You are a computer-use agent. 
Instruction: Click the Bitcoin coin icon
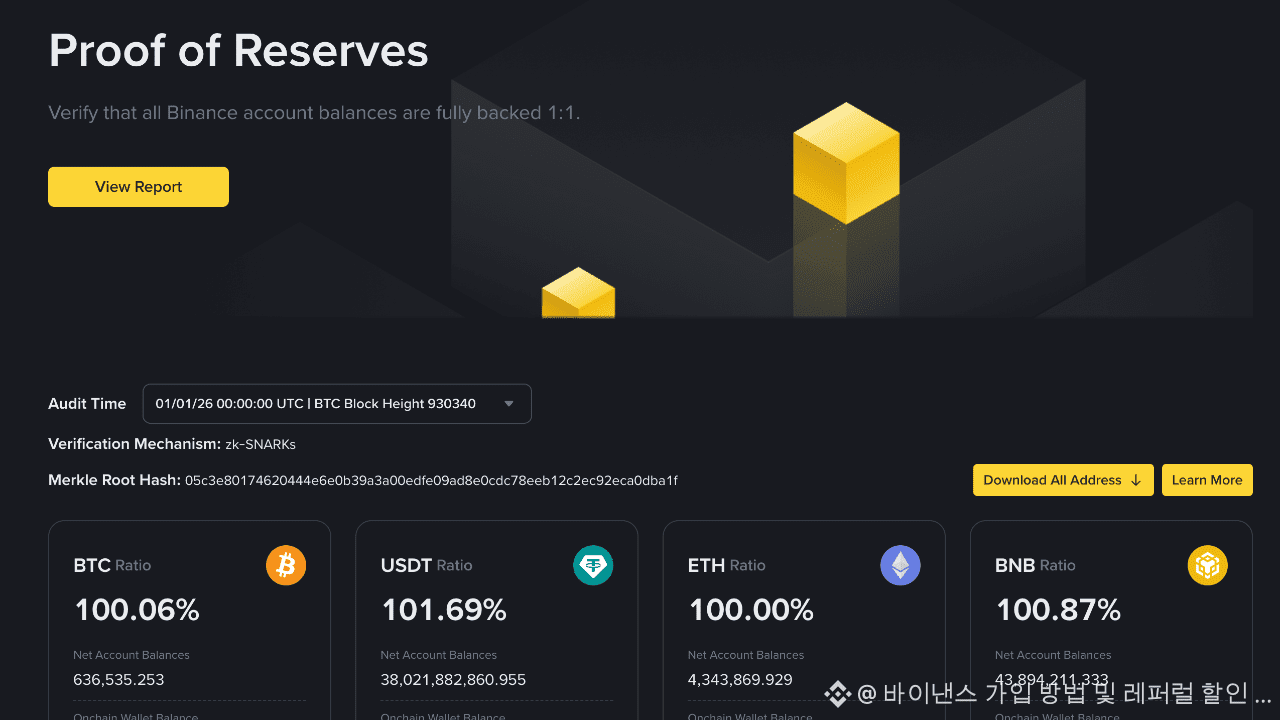[x=286, y=565]
